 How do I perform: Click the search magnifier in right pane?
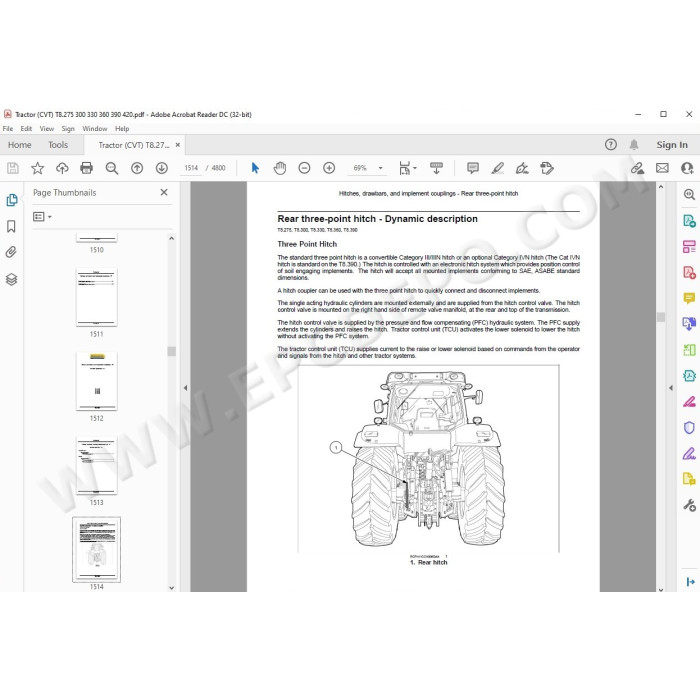(689, 194)
